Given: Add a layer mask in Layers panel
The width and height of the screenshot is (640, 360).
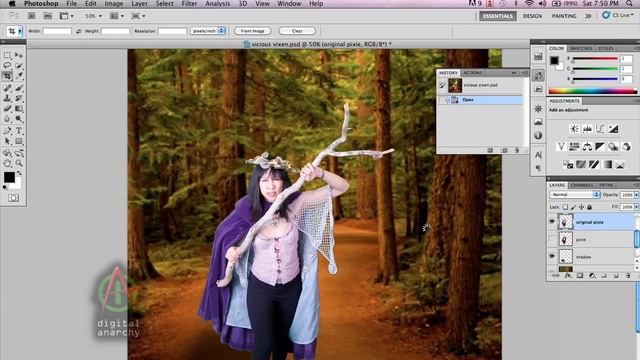Looking at the screenshot, I should (580, 276).
